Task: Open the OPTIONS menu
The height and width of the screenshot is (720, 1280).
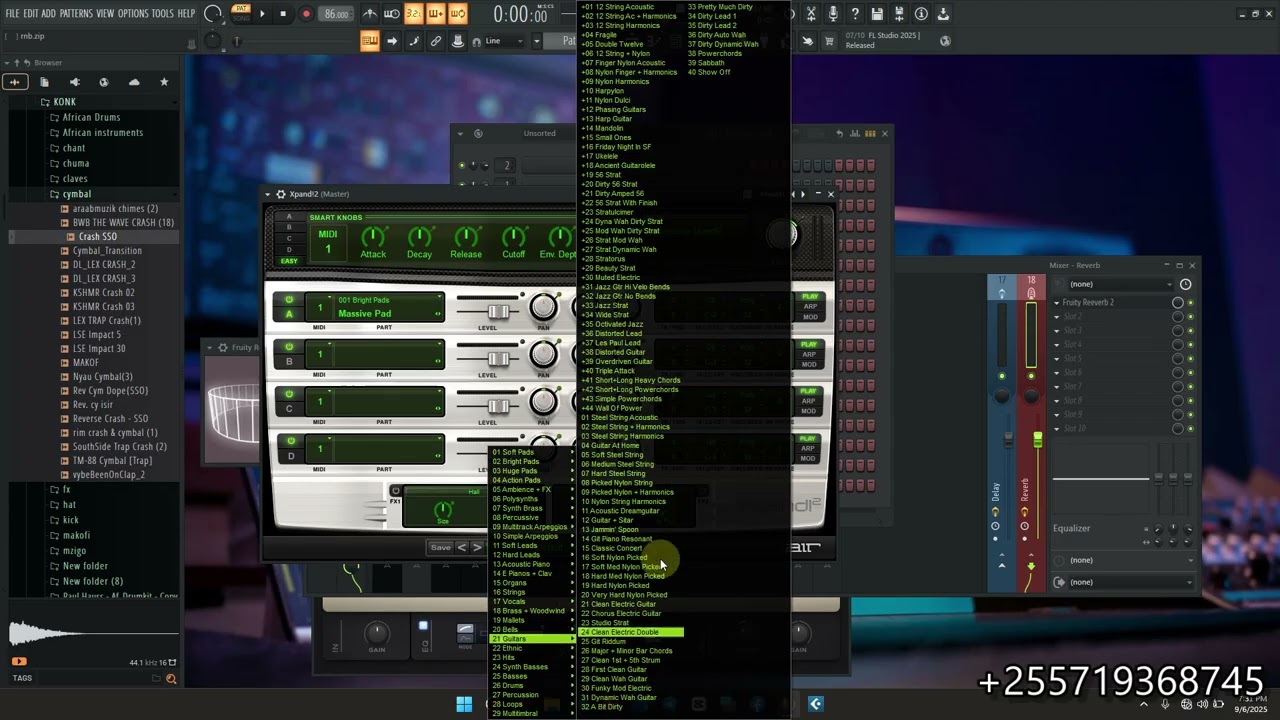Action: point(133,14)
